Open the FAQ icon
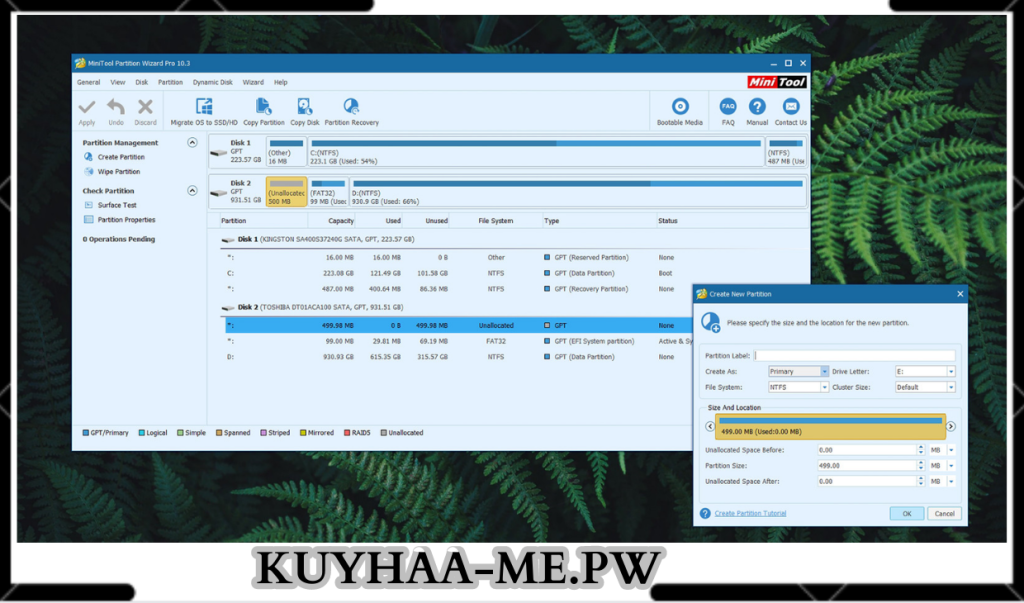This screenshot has height=603, width=1024. pos(728,106)
